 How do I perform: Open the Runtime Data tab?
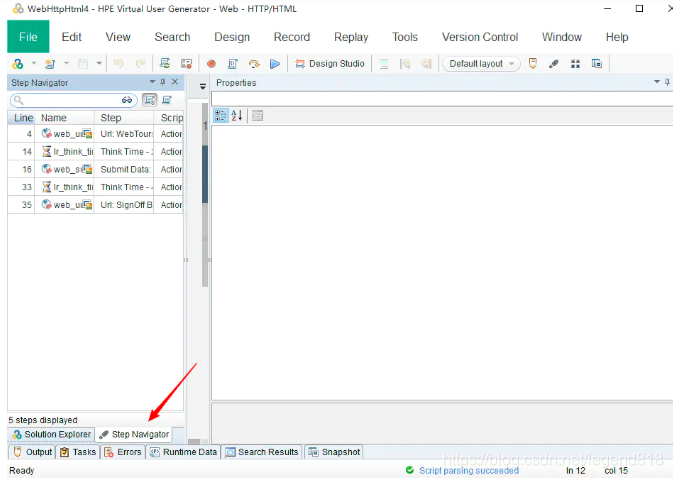(x=183, y=452)
